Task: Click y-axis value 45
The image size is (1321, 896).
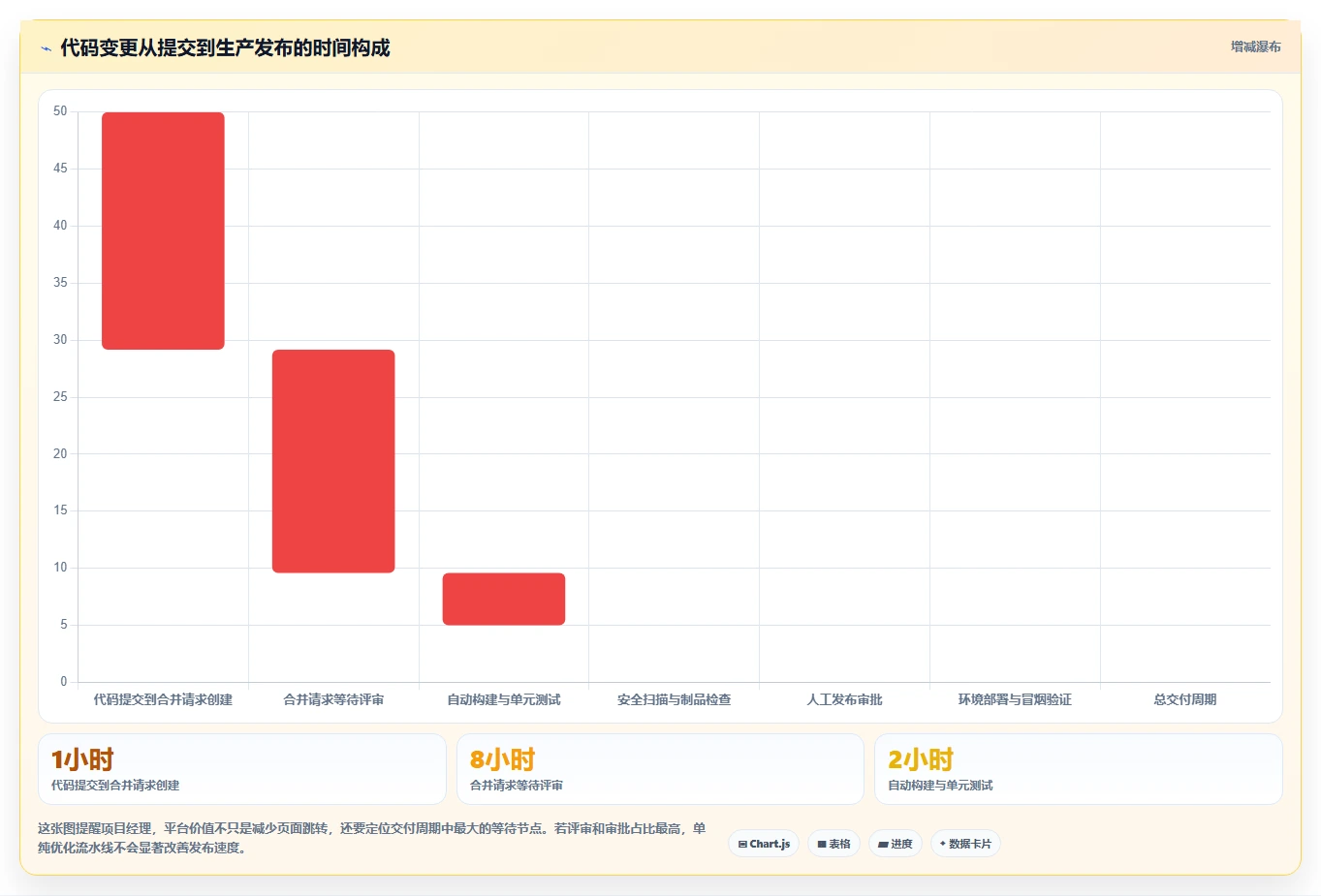Action: [x=60, y=169]
